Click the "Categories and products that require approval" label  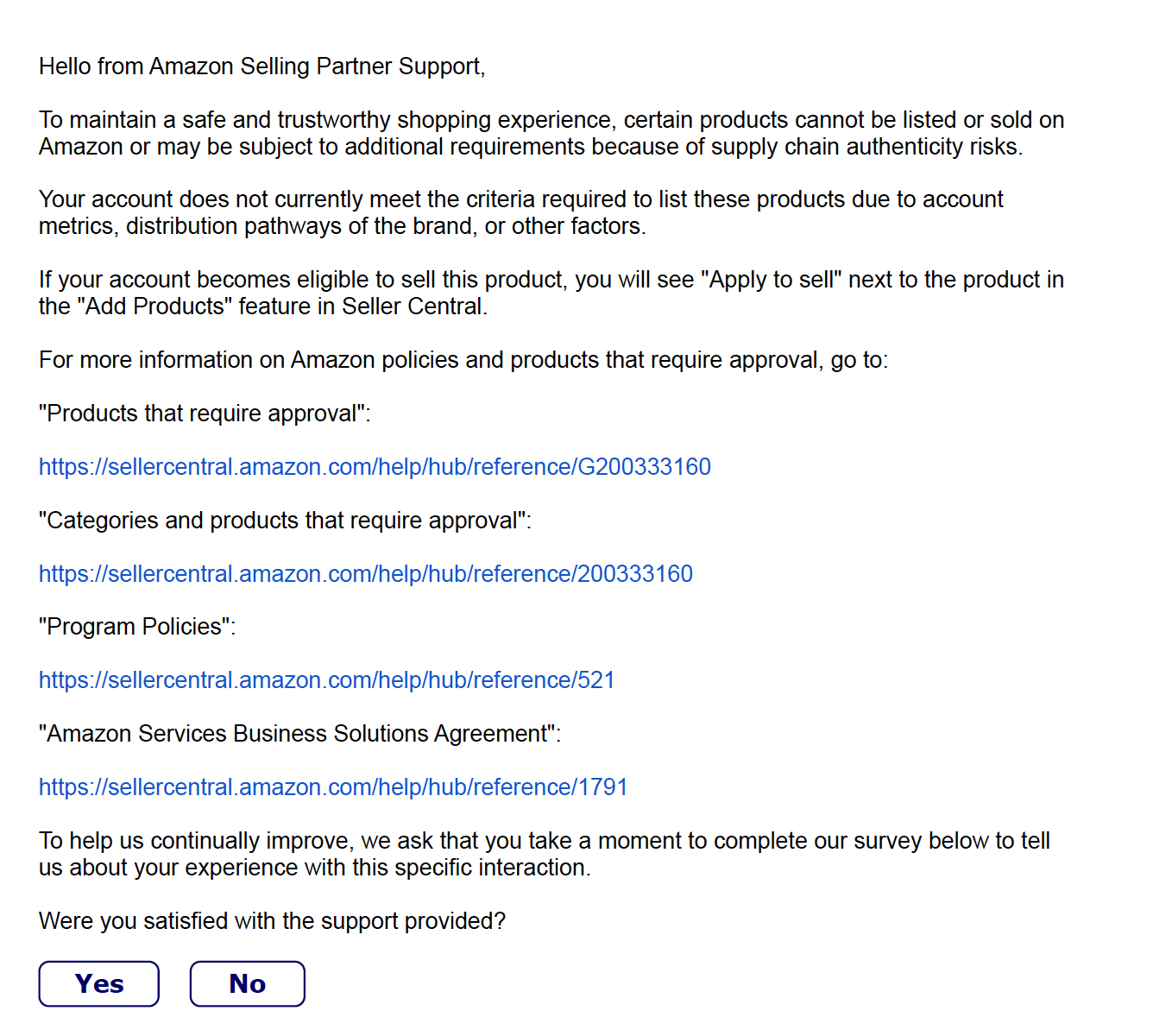pyautogui.click(x=285, y=521)
